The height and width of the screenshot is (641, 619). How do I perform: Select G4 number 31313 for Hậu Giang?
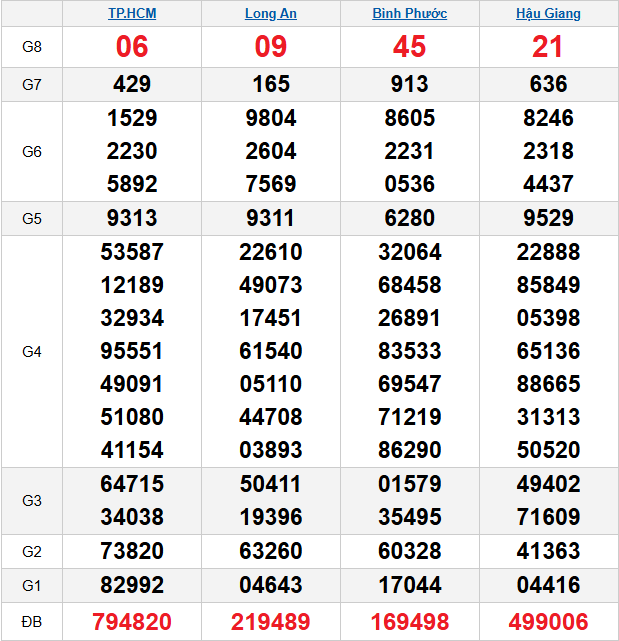tap(548, 418)
